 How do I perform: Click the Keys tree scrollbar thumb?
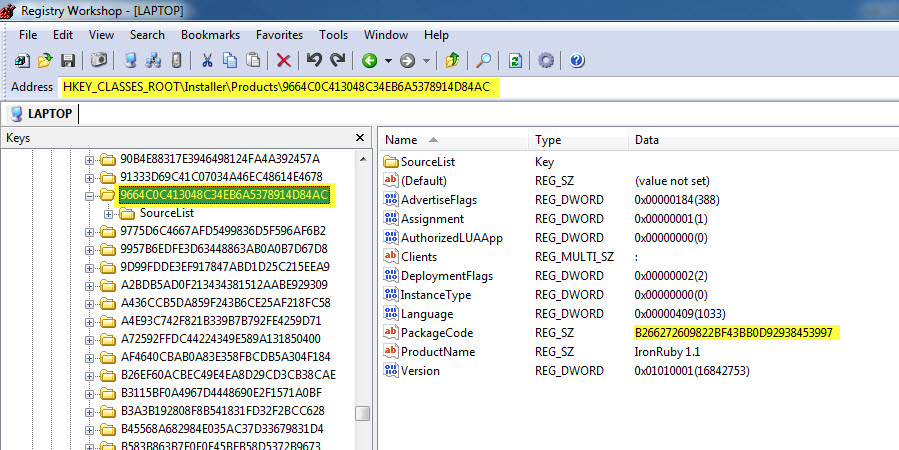pos(363,413)
